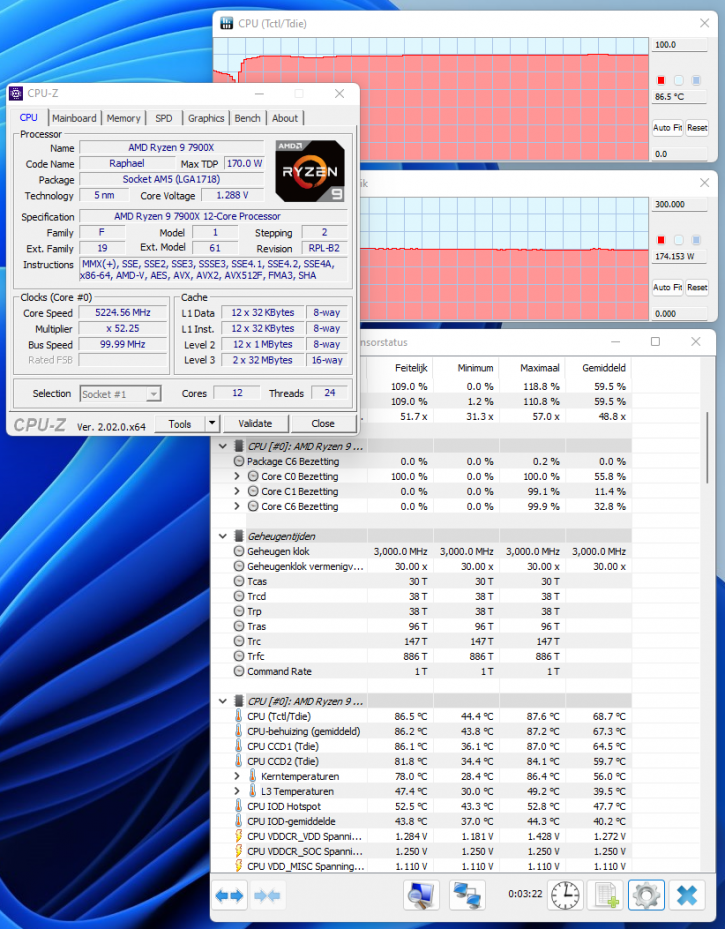Click the Validate button in CPU-Z
This screenshot has height=929, width=725.
(x=255, y=424)
